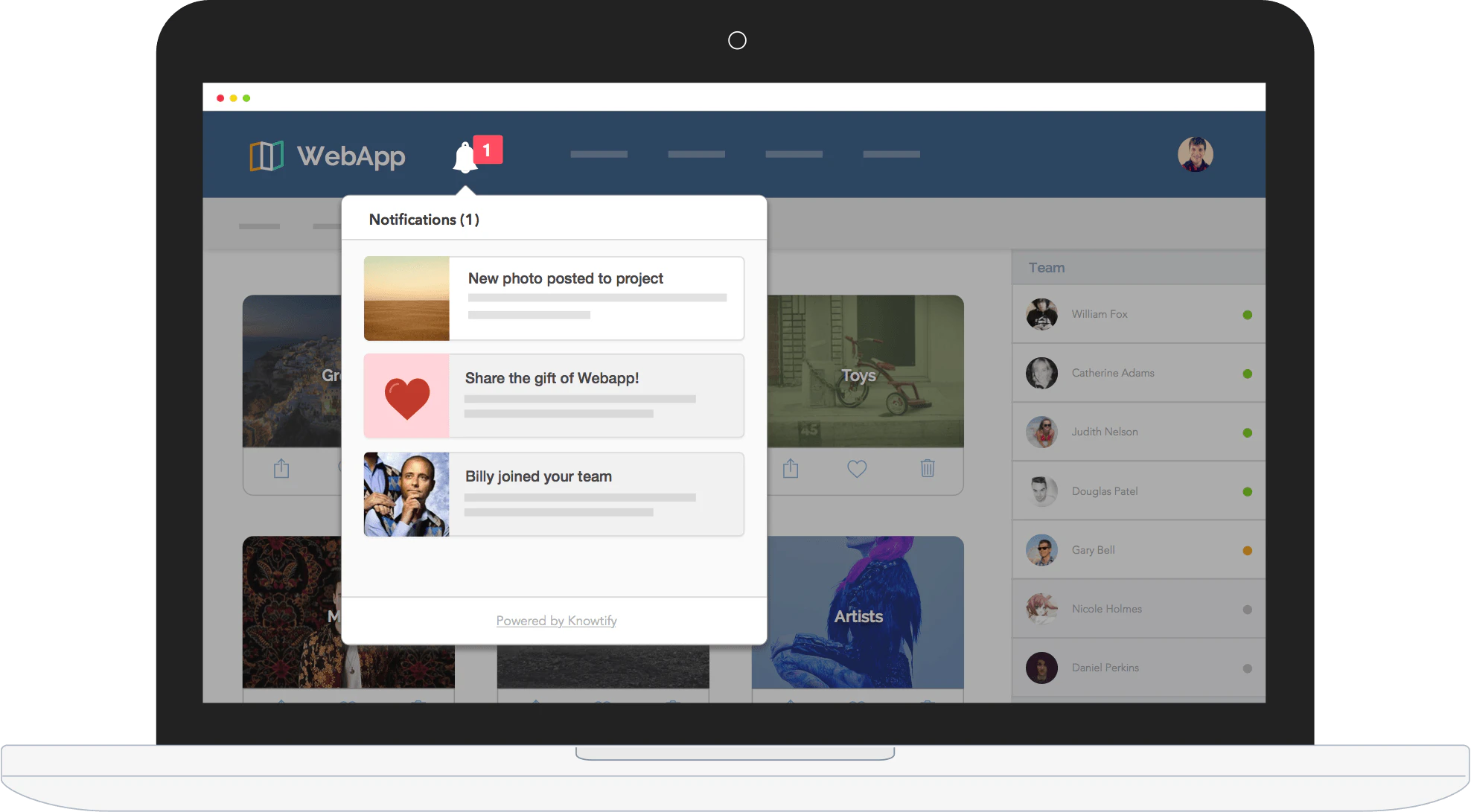Select Daniel Perkins in Team list
This screenshot has height=812, width=1471.
click(x=1105, y=668)
